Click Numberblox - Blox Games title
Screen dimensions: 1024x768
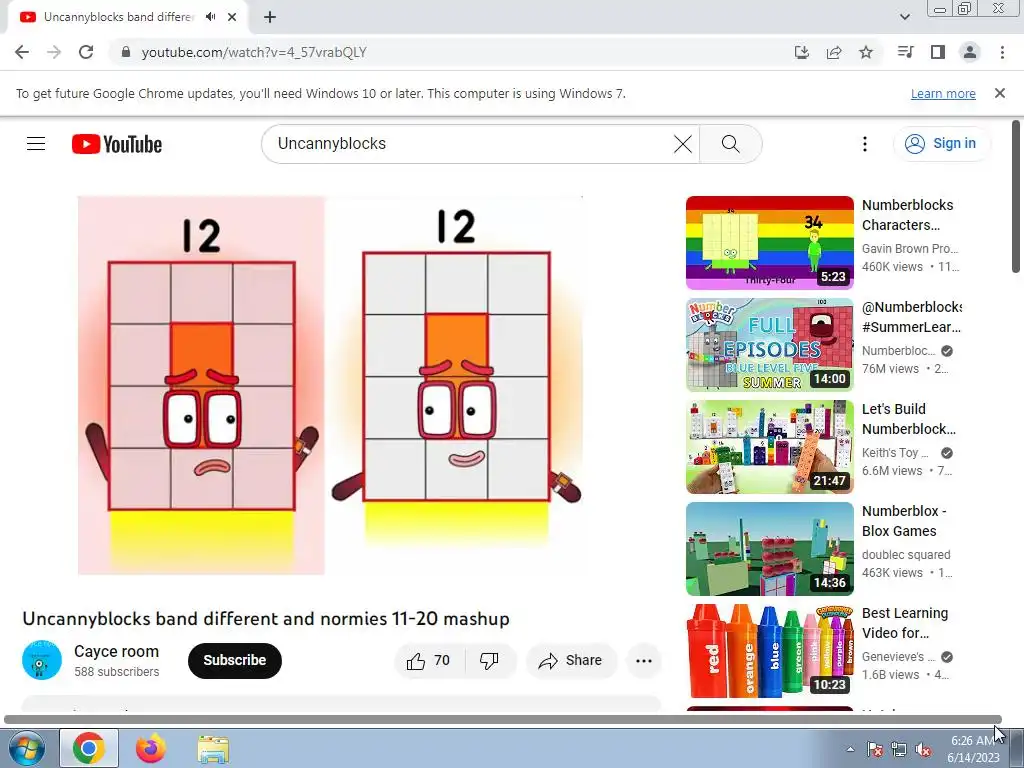904,520
